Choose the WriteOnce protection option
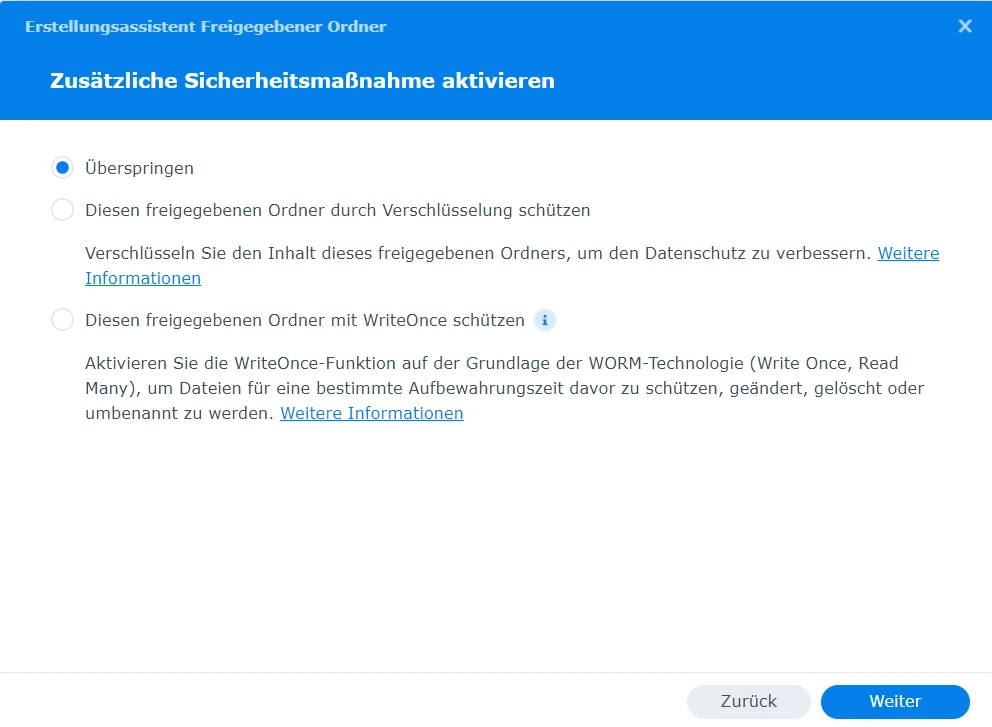Viewport: 992px width, 727px height. 62,320
